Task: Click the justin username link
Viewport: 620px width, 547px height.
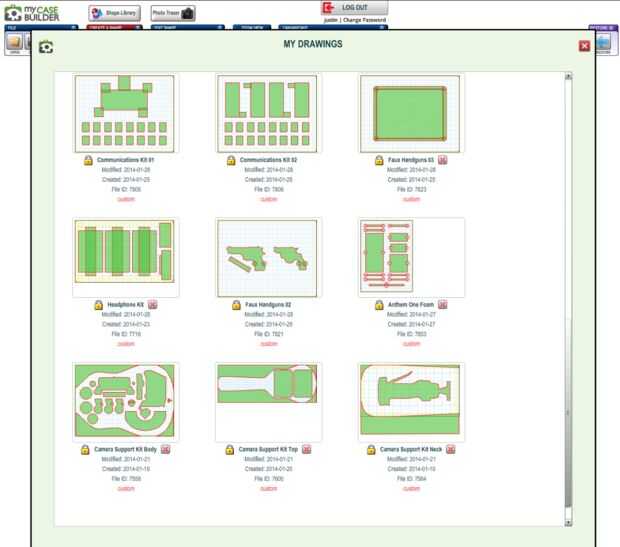Action: coord(331,20)
